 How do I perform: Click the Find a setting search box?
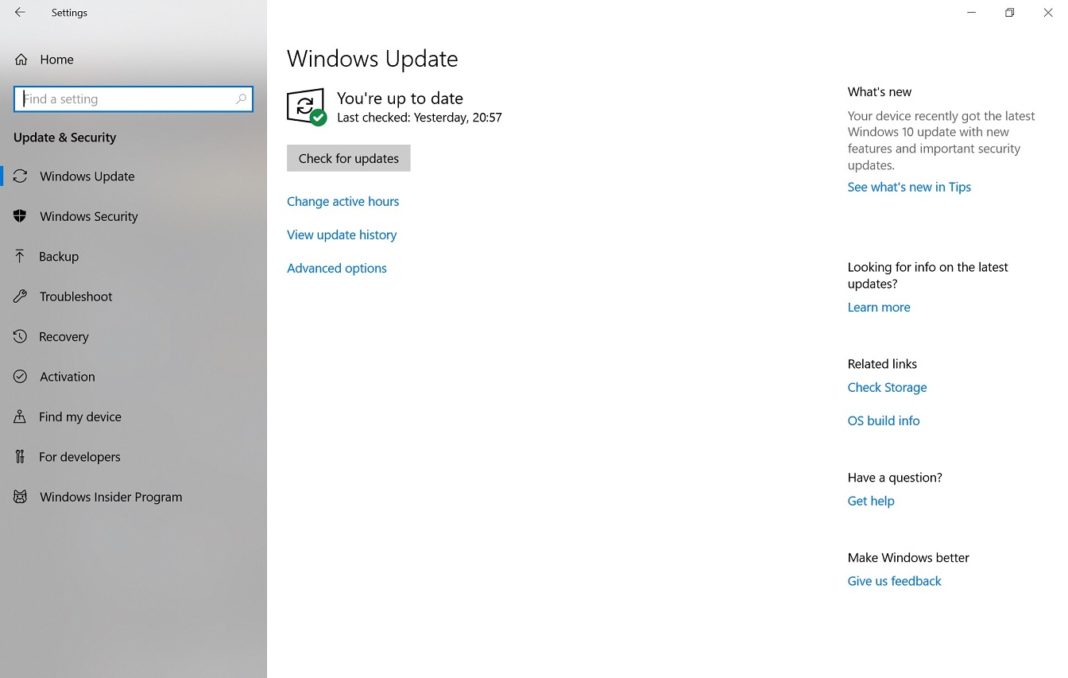(133, 98)
